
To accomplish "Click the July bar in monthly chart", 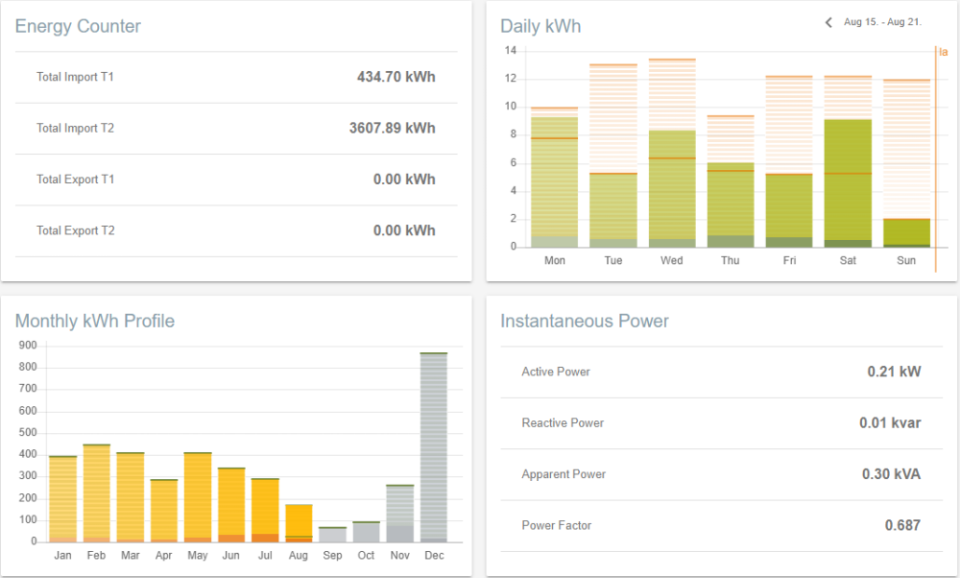I will tap(265, 511).
